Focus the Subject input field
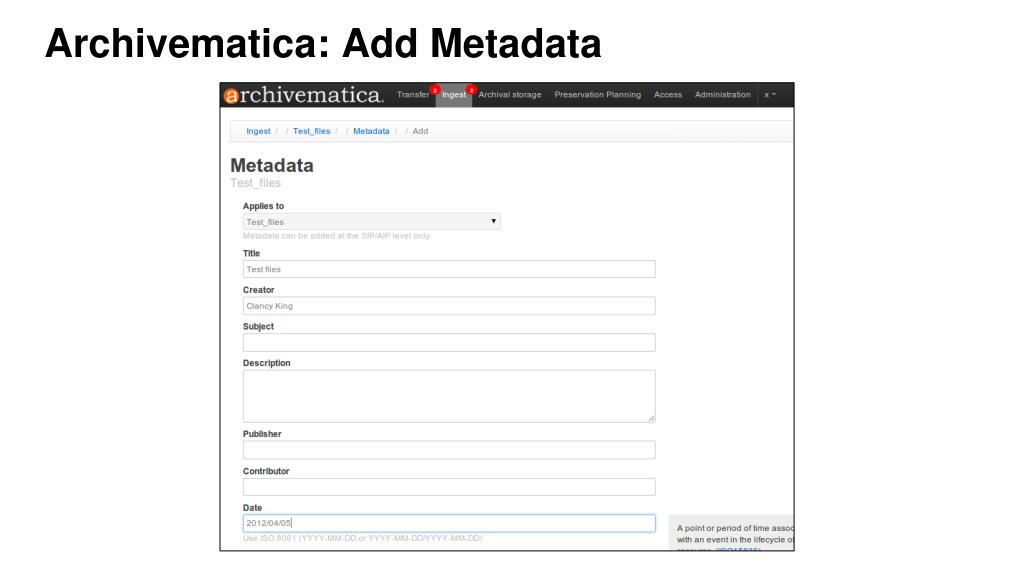Viewport: 1024px width, 576px height. click(449, 342)
